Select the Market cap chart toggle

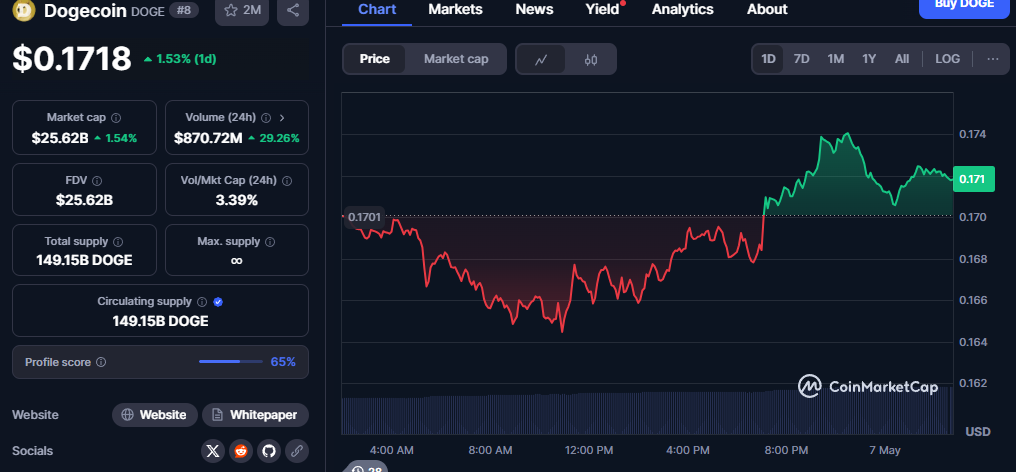(456, 59)
